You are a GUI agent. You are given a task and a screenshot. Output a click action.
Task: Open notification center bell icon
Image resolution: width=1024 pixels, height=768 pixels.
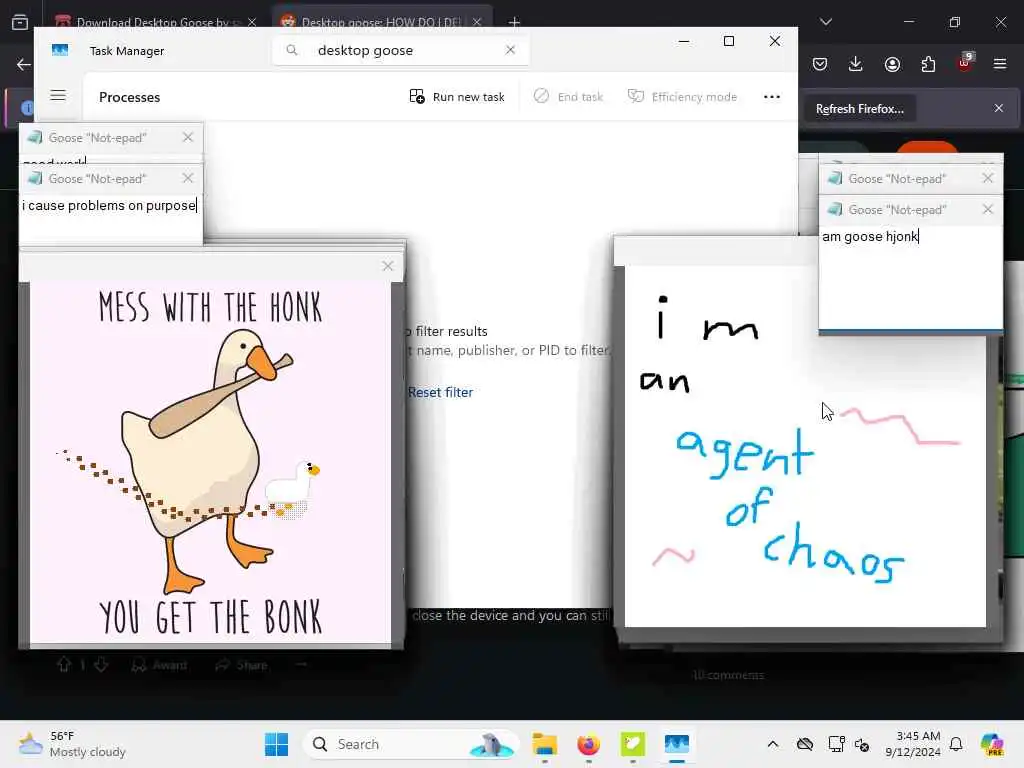click(956, 744)
